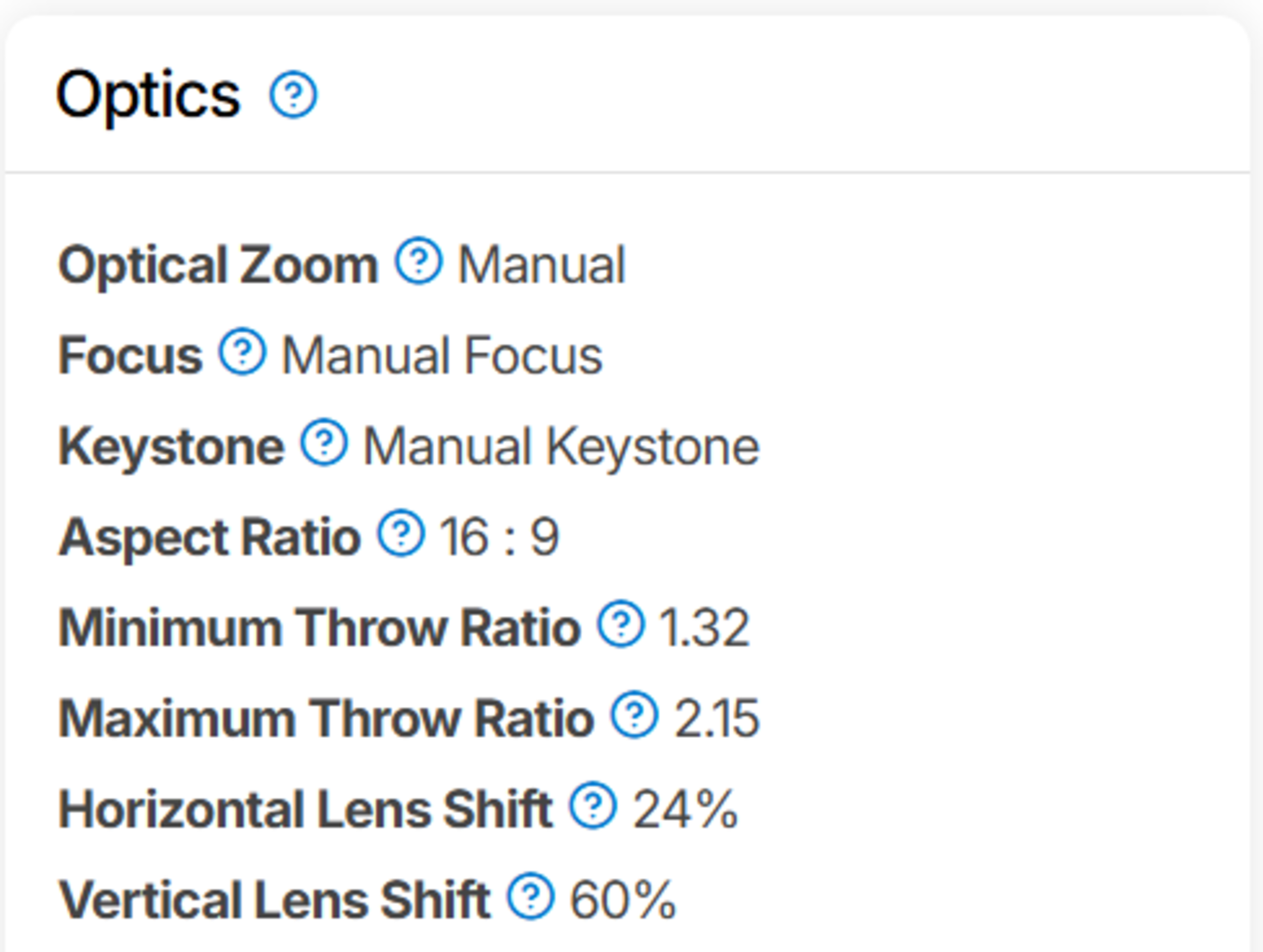Viewport: 1263px width, 952px height.
Task: Select the 16 : 9 aspect ratio value
Action: click(499, 538)
